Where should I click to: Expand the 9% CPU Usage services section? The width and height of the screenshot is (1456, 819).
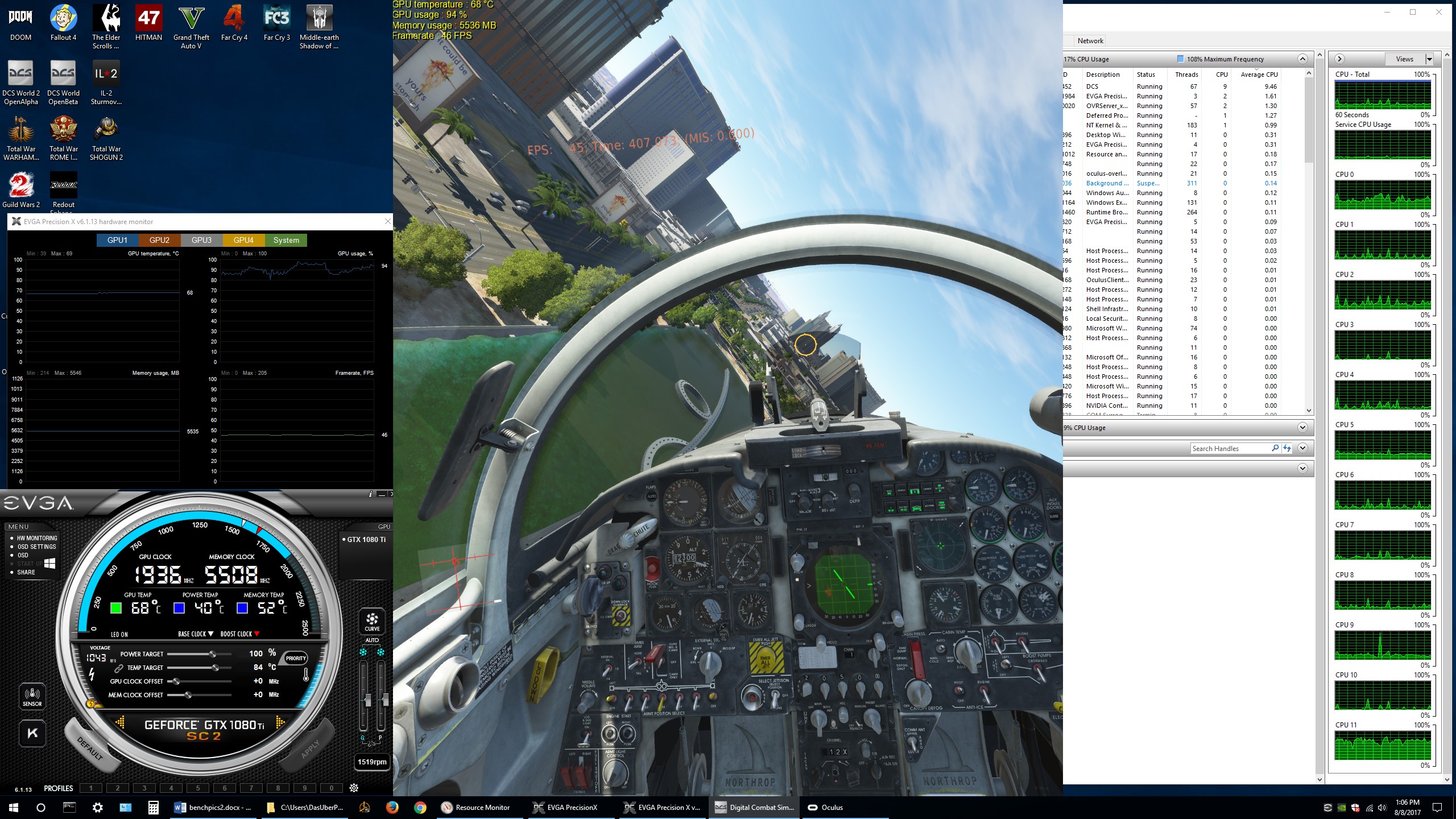[x=1302, y=428]
